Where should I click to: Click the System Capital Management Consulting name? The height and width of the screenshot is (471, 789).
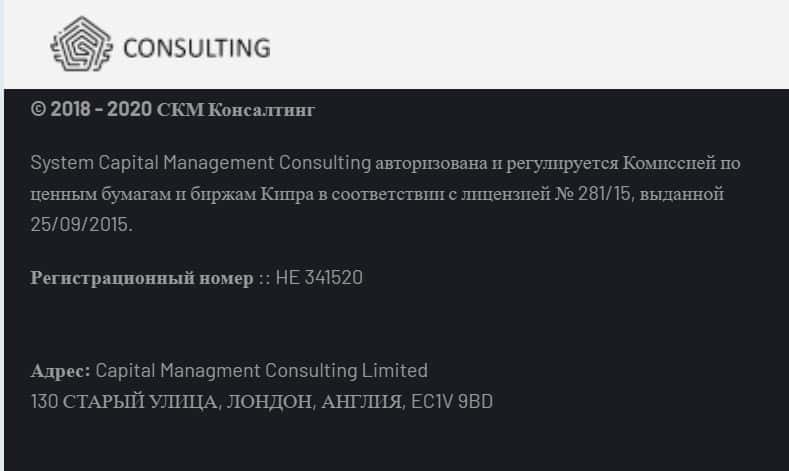(x=201, y=163)
